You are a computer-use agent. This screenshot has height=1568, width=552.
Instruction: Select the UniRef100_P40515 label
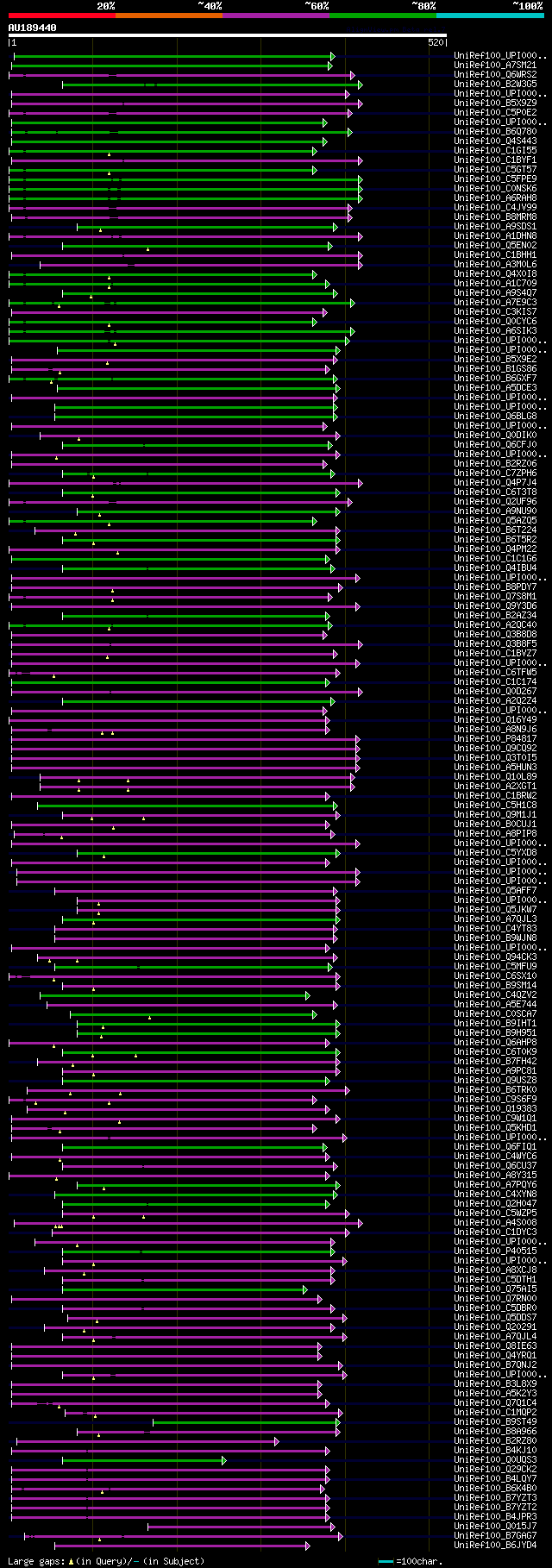pos(495,1251)
